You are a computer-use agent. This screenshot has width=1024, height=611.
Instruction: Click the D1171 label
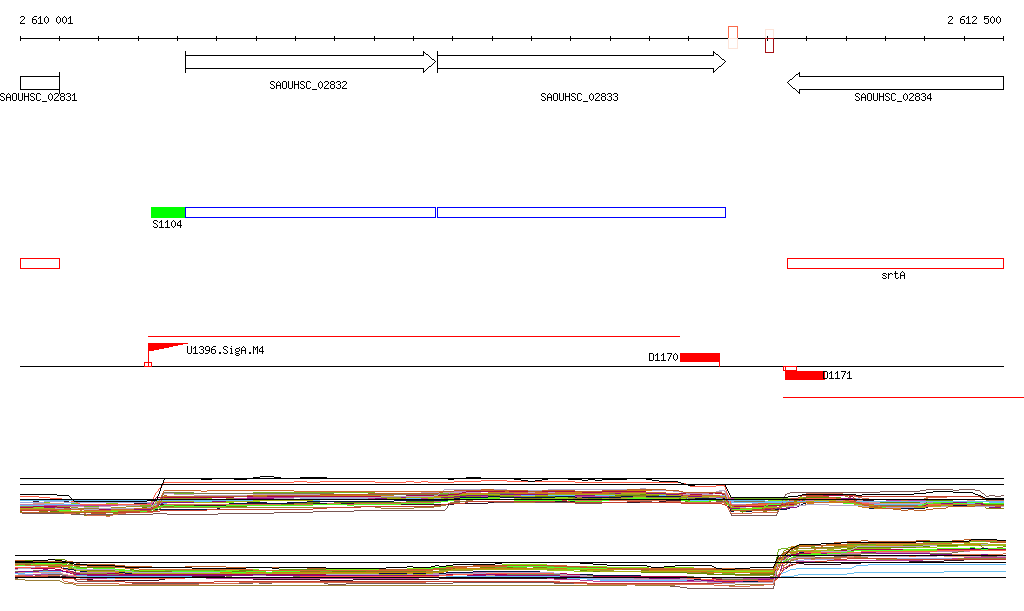838,375
